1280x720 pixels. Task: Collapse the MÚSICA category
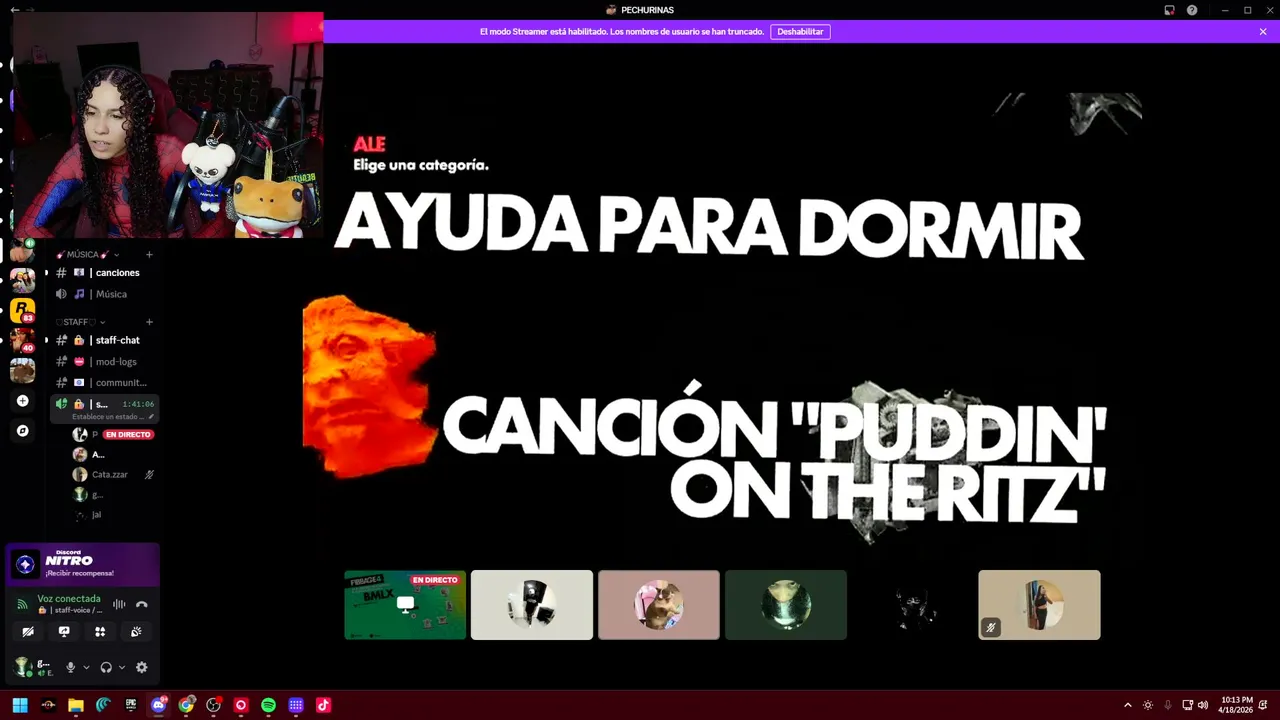coord(87,254)
